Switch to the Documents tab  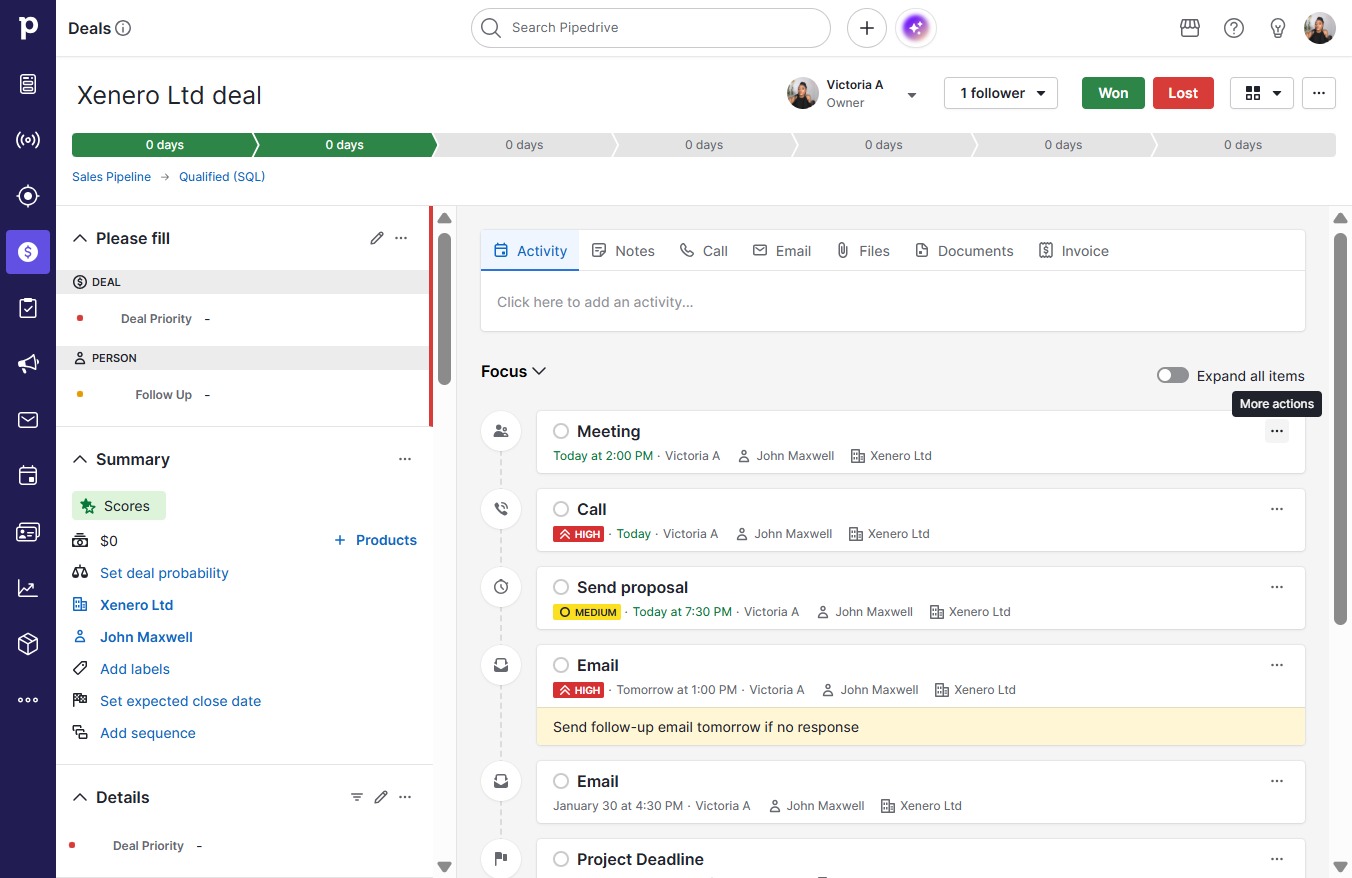coord(964,251)
